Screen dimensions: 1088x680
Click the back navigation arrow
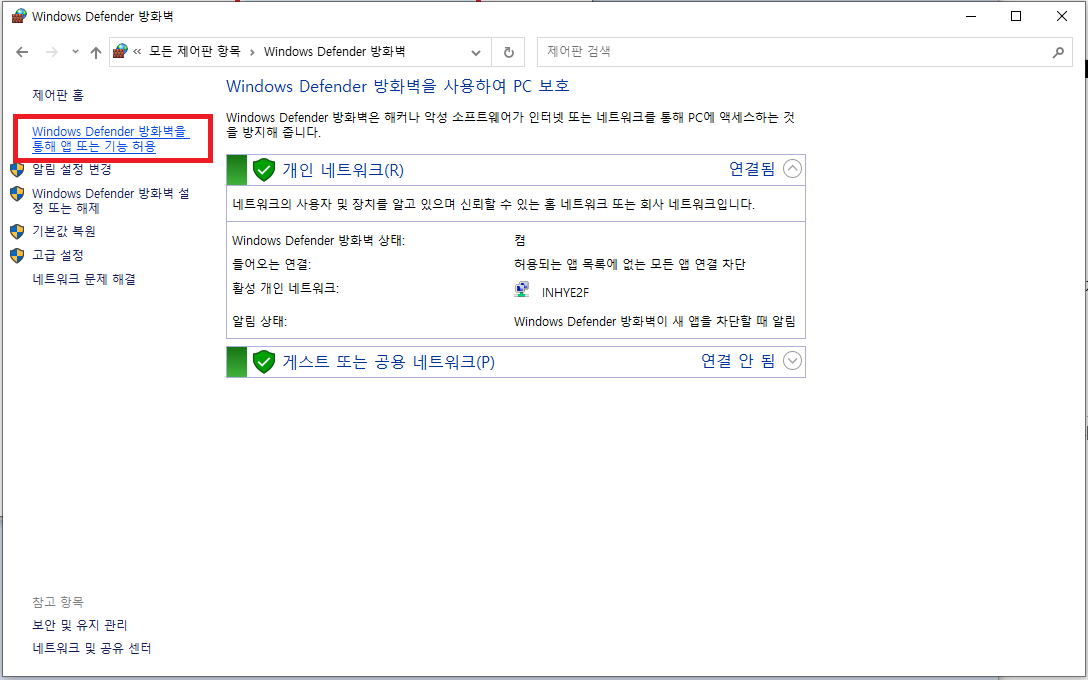tap(22, 51)
